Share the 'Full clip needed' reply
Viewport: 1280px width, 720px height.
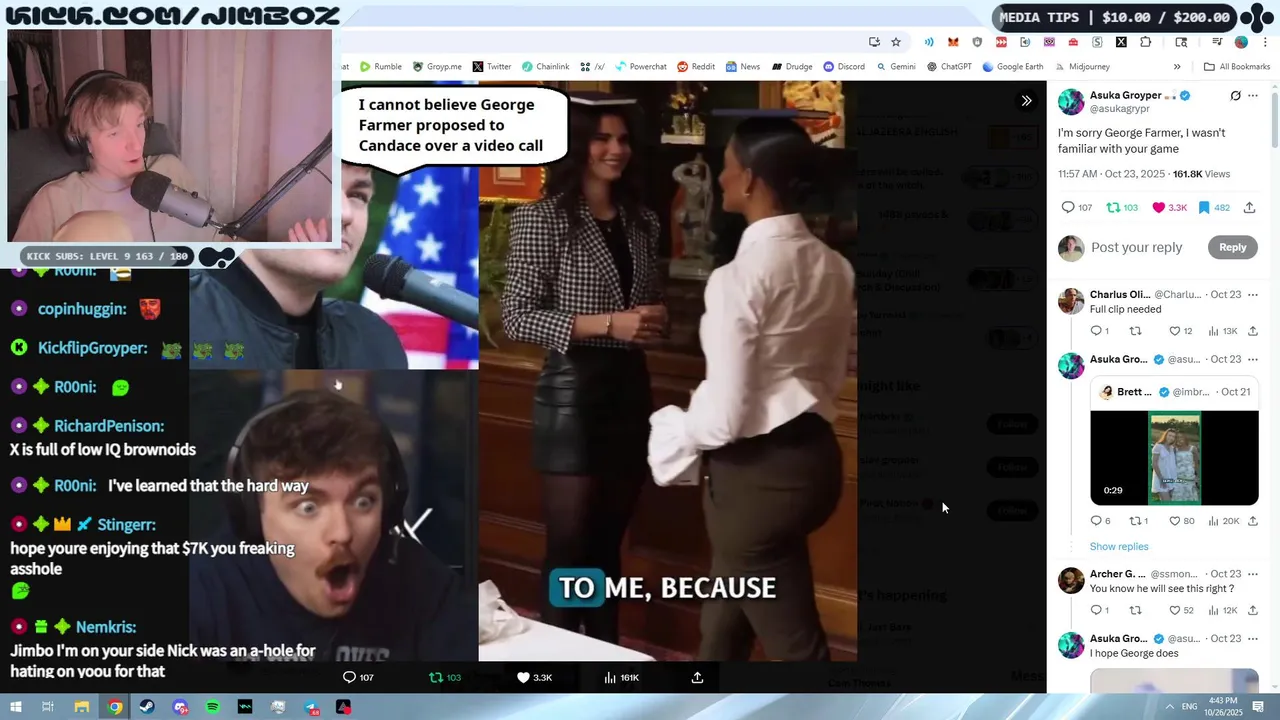point(1252,331)
